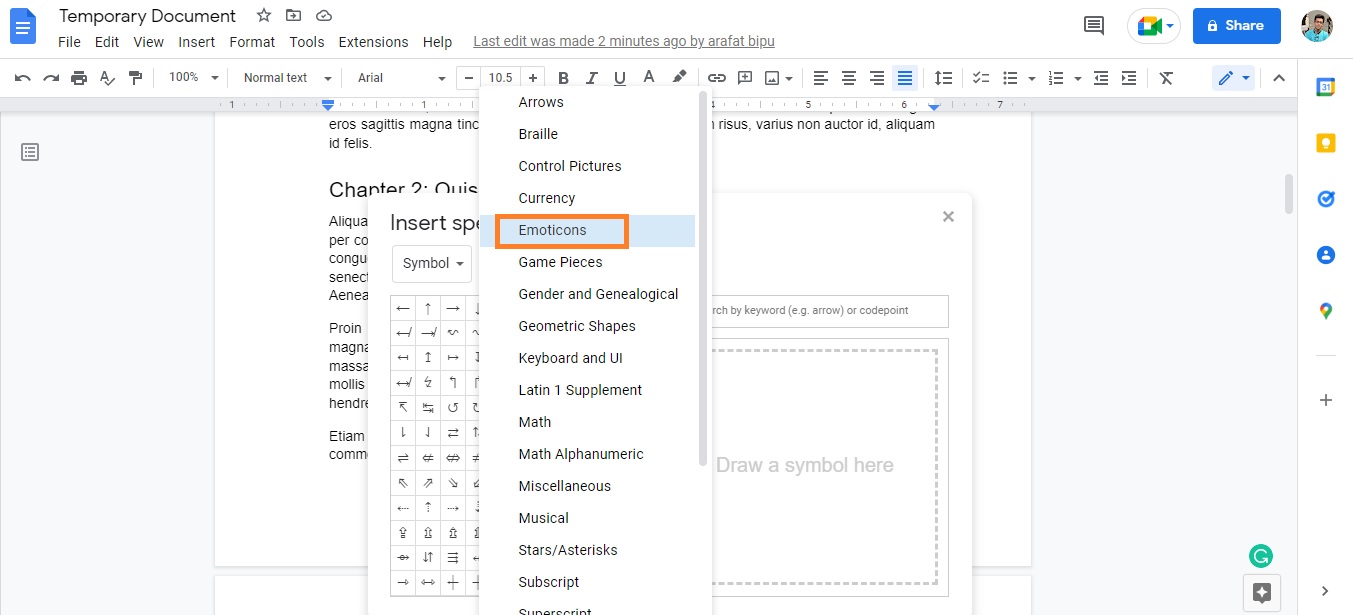Enable underline formatting
Image resolution: width=1353 pixels, height=615 pixels.
coord(618,77)
